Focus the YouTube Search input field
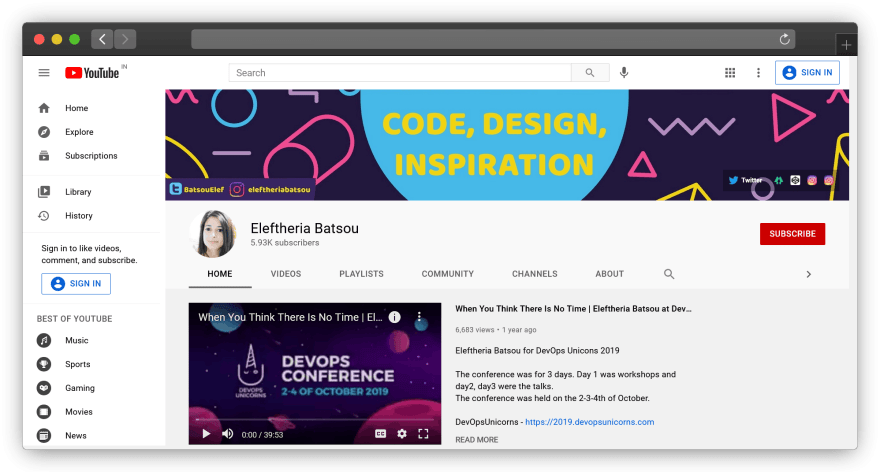The height and width of the screenshot is (472, 880). tap(400, 73)
